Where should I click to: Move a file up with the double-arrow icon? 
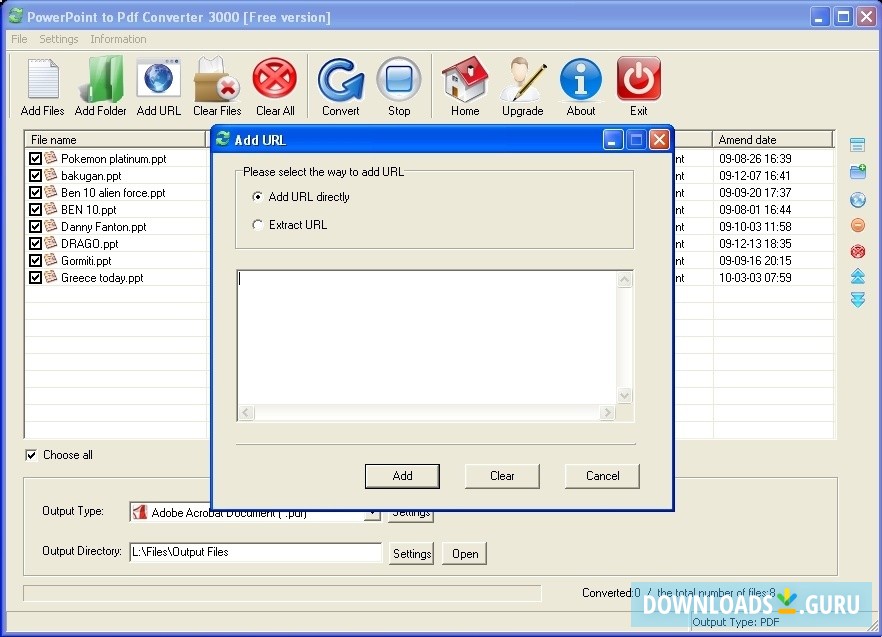[x=857, y=278]
